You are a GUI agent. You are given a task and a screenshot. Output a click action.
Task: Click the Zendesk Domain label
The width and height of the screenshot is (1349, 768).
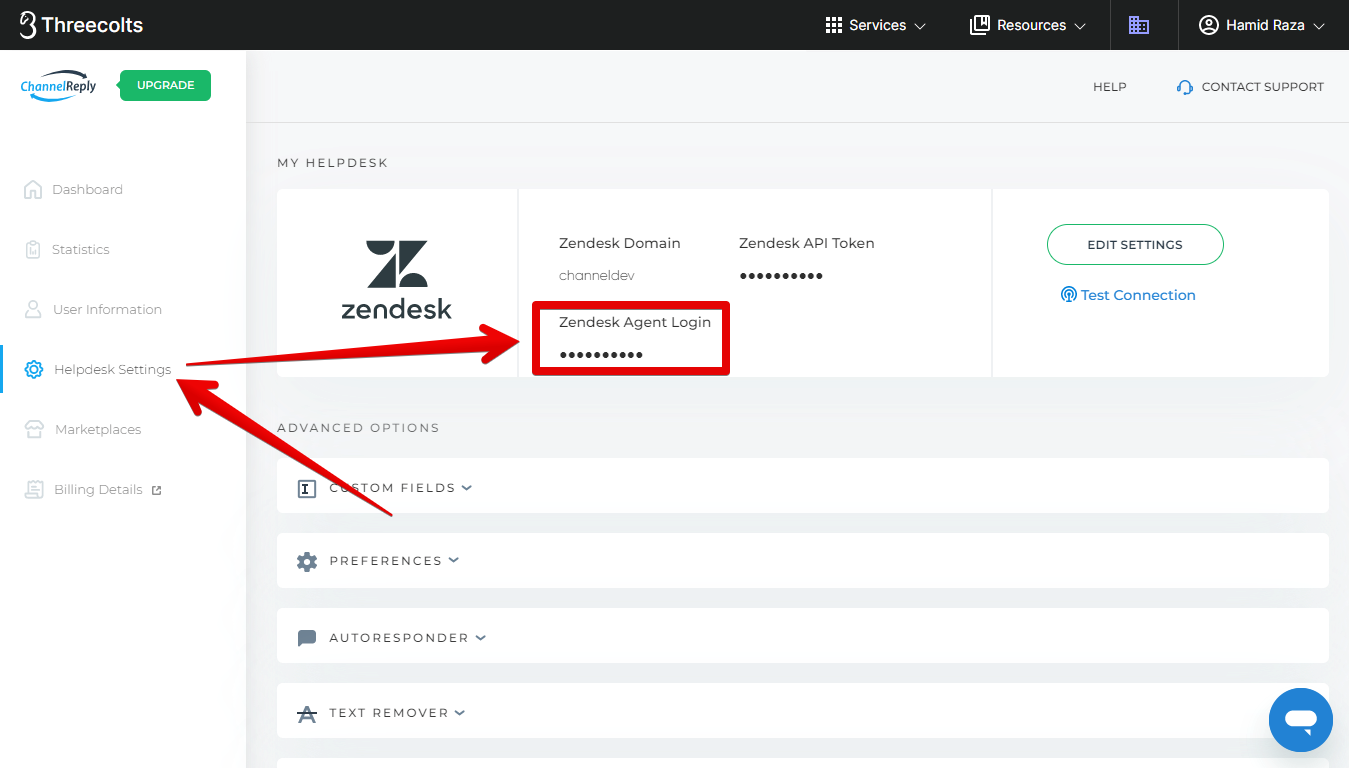tap(620, 243)
